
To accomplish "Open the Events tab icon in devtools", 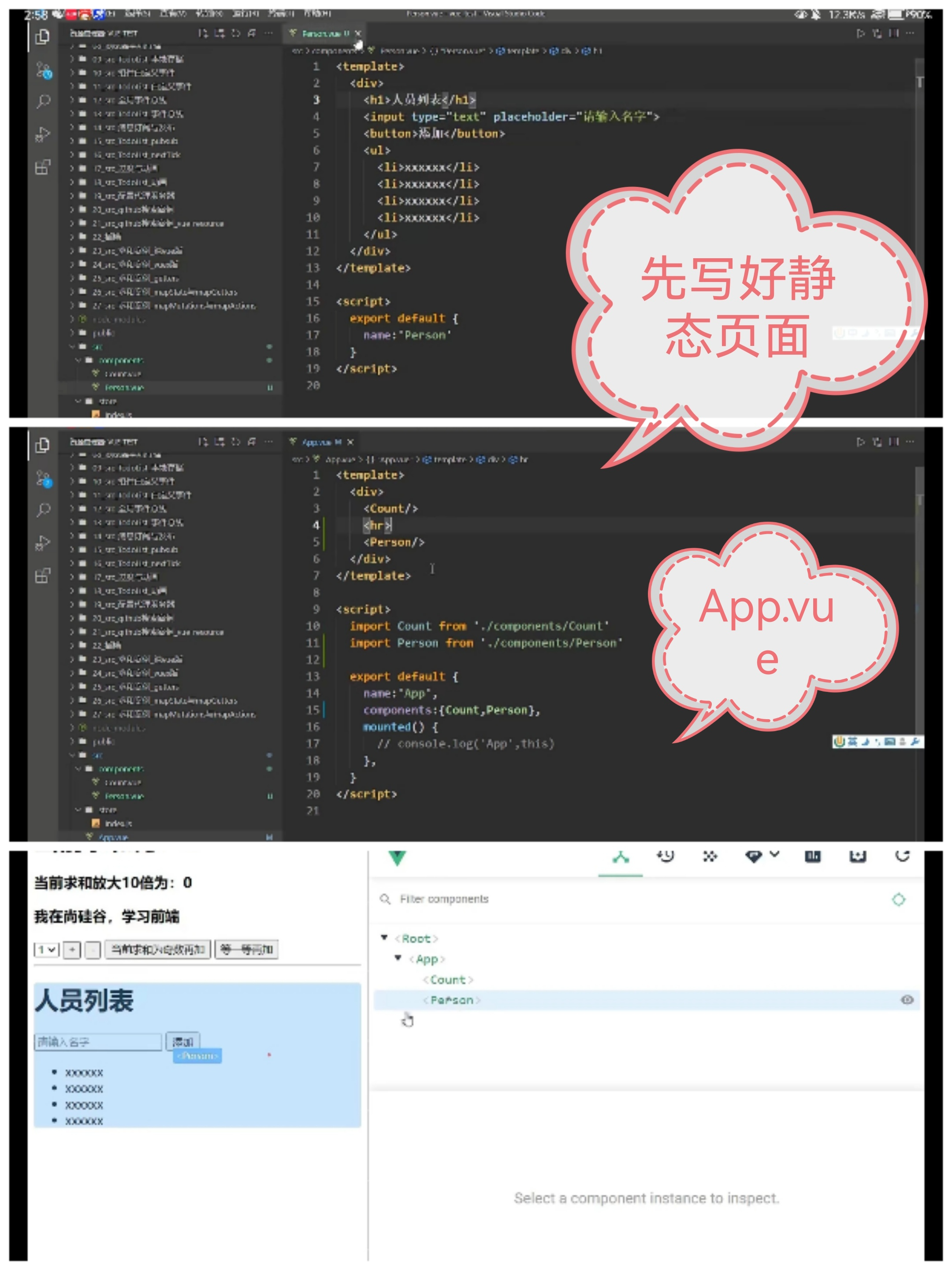I will coord(710,857).
